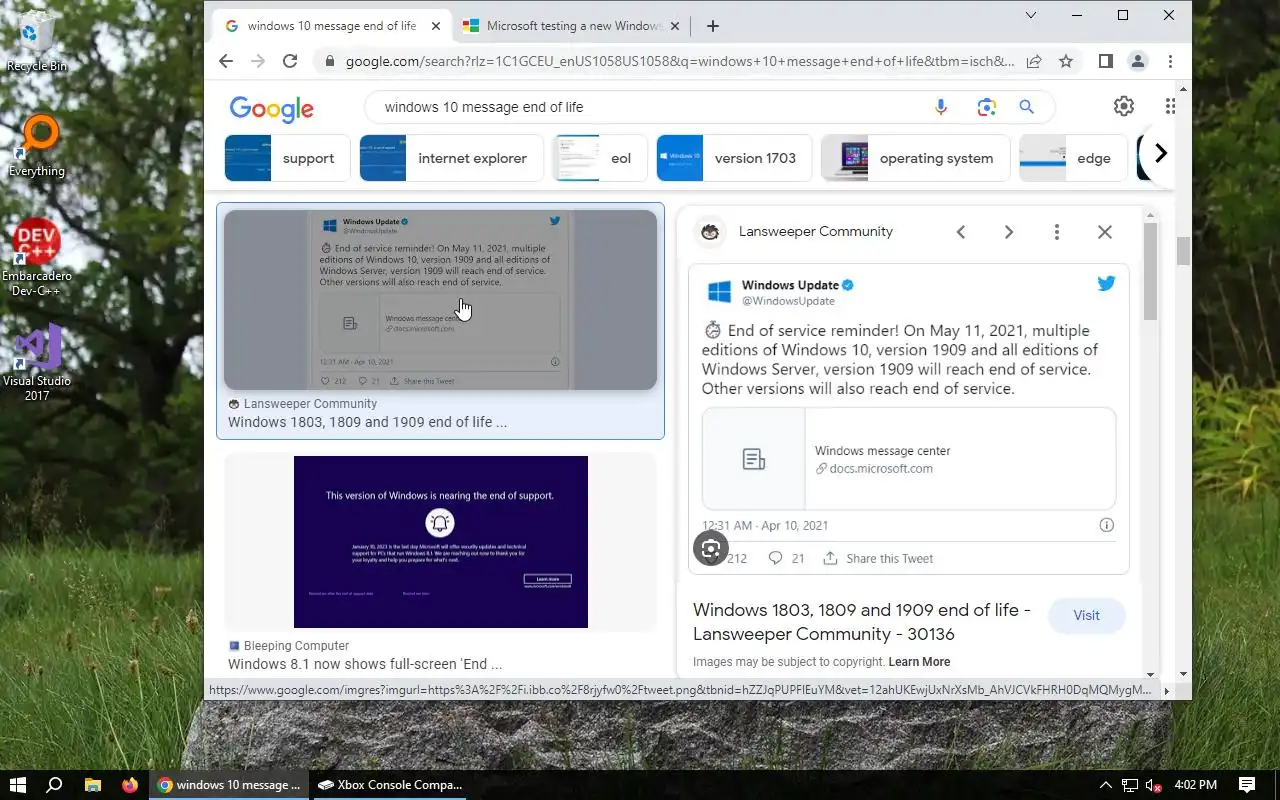Open the Chrome profile avatar
Viewport: 1280px width, 800px height.
pos(1138,61)
